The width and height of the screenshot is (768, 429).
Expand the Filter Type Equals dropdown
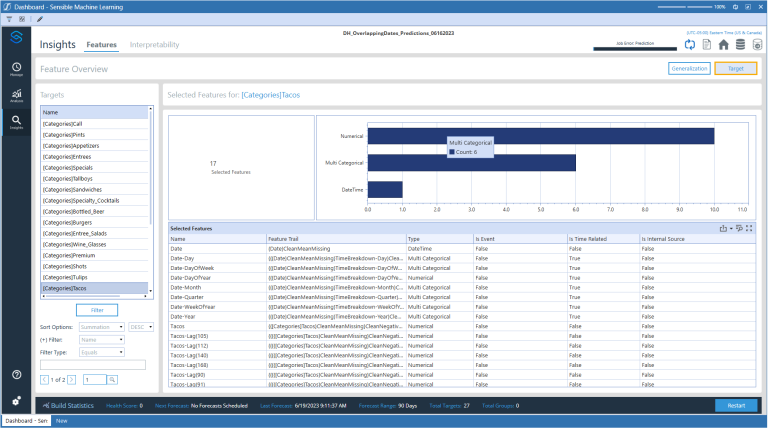point(101,351)
